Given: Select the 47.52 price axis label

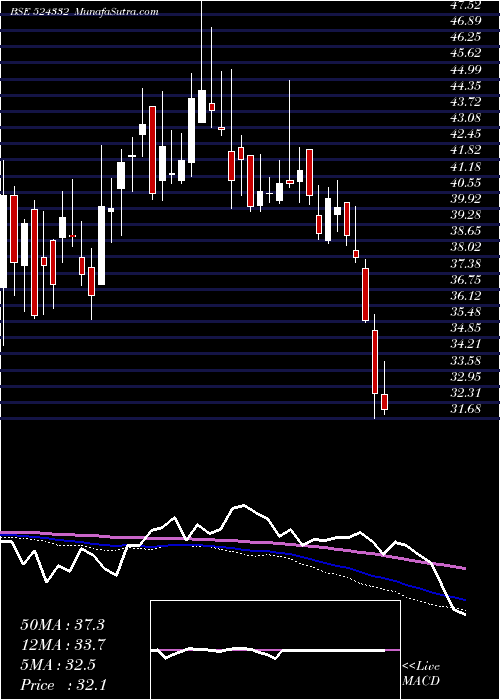Looking at the screenshot, I should 466,5.
